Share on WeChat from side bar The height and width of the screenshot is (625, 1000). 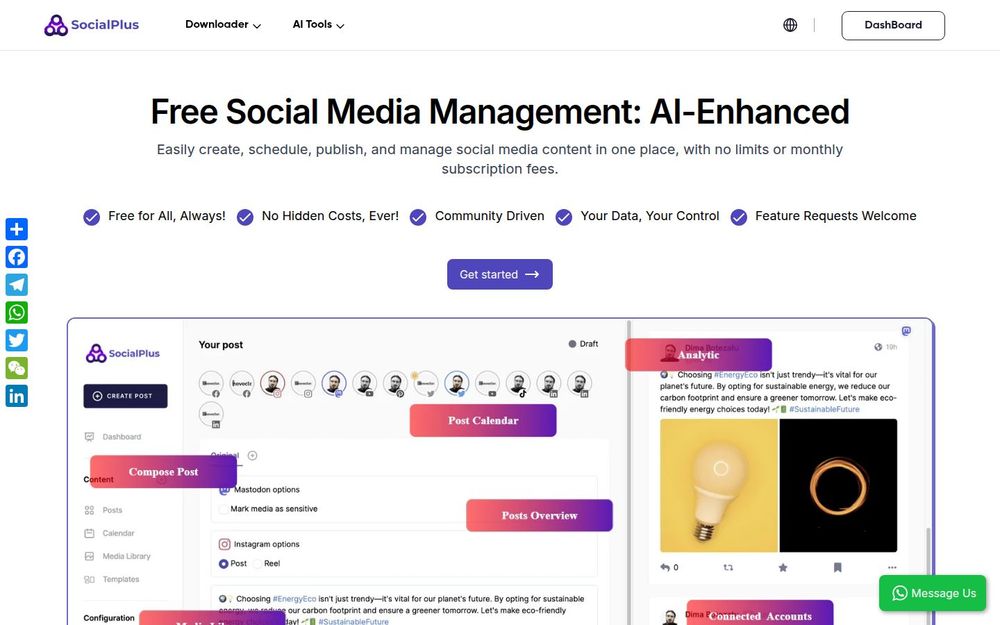pos(17,368)
